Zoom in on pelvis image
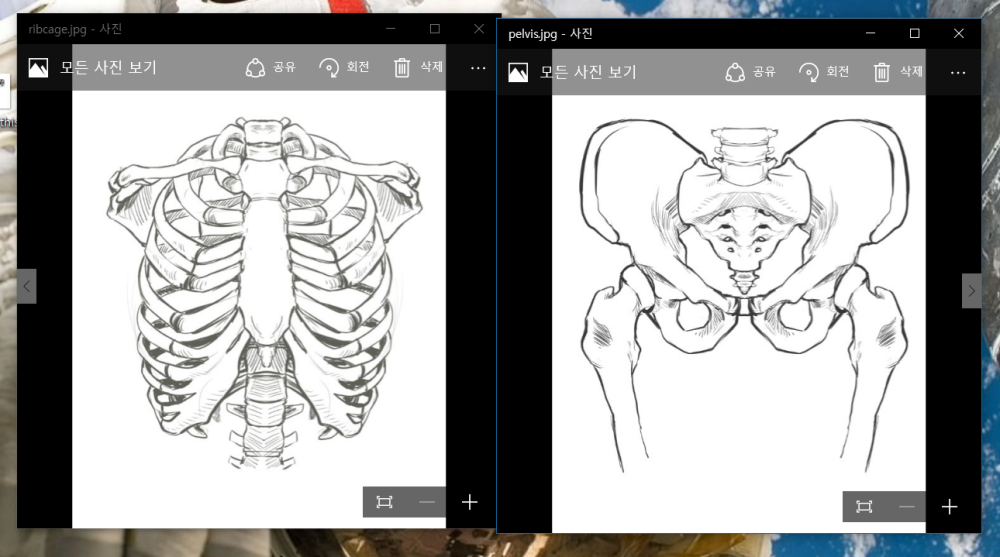 pos(950,507)
